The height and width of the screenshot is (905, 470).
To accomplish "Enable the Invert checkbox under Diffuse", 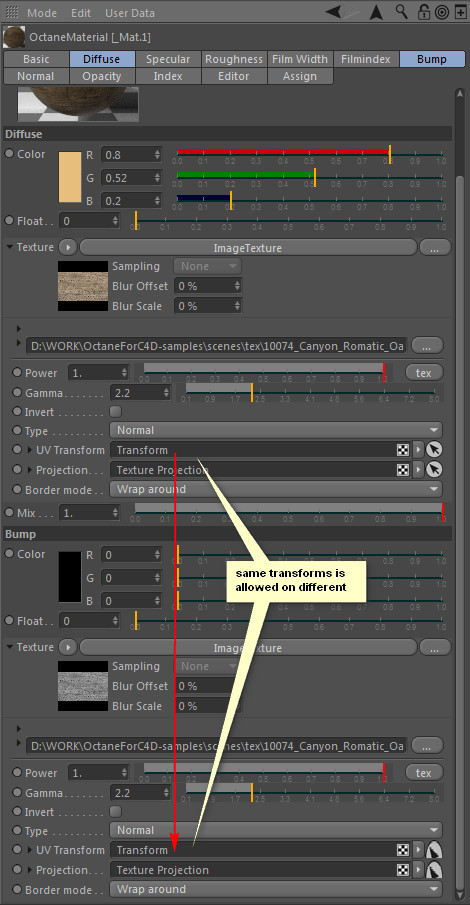I will click(x=115, y=412).
